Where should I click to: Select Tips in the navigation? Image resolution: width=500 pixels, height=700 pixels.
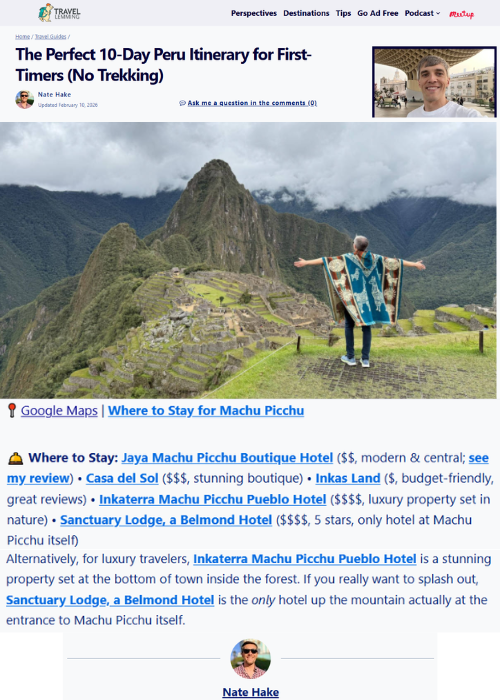click(x=343, y=13)
